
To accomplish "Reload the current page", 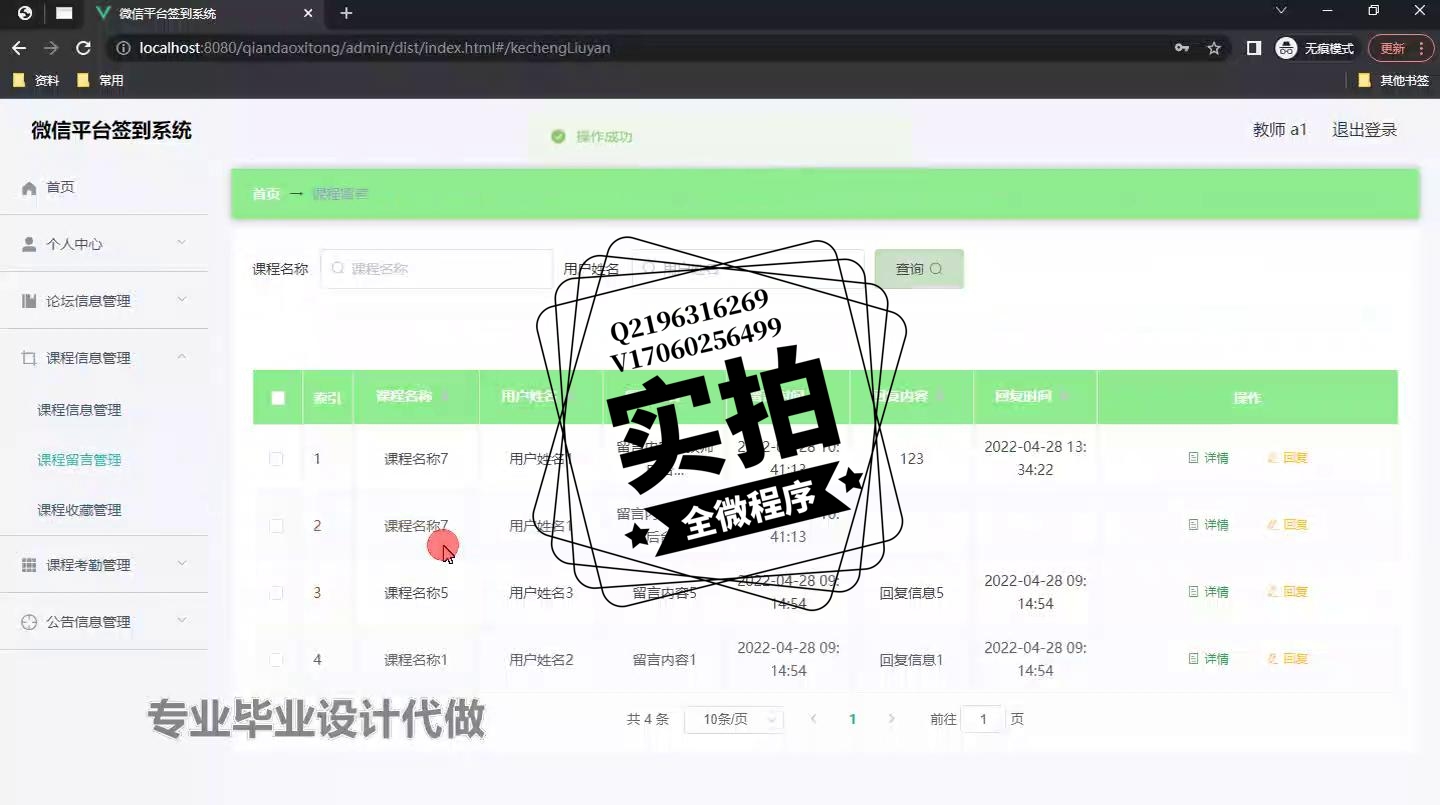I will (x=83, y=48).
